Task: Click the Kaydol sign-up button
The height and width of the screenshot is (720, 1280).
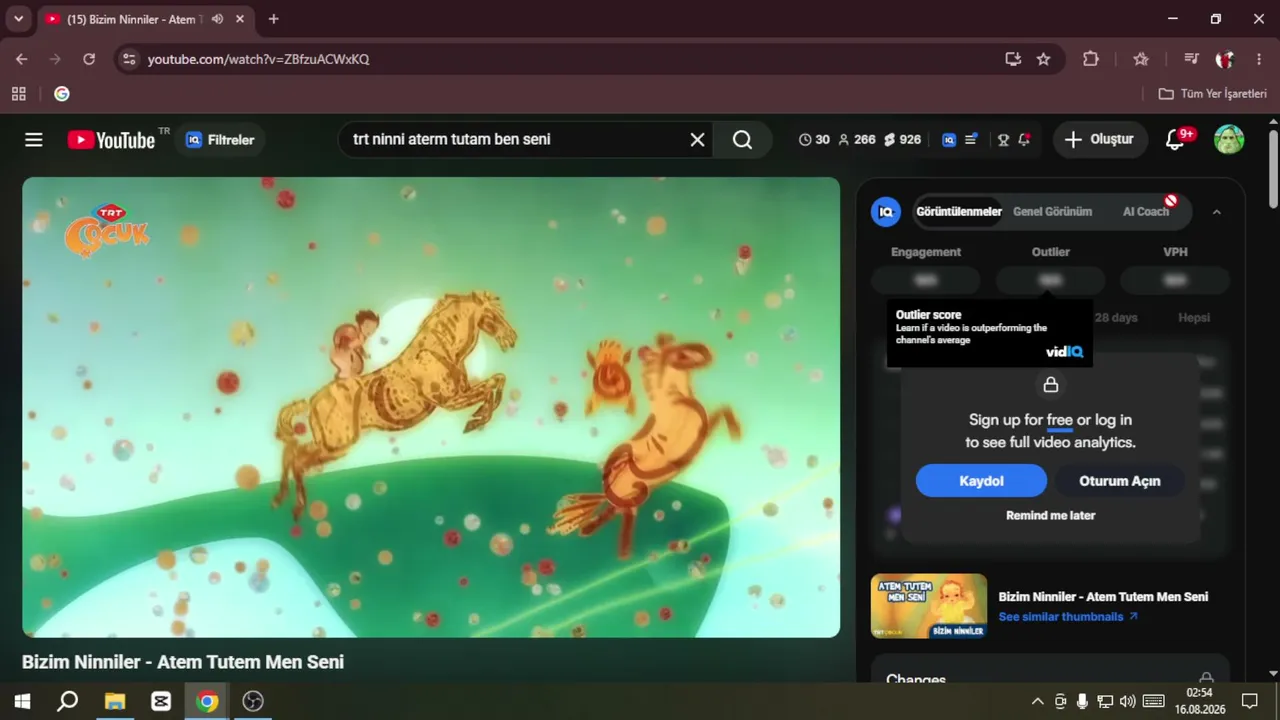Action: (981, 481)
